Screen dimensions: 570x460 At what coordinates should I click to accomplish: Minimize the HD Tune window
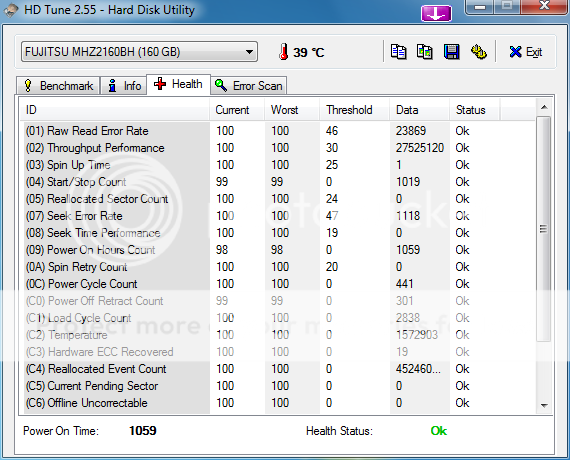point(480,7)
